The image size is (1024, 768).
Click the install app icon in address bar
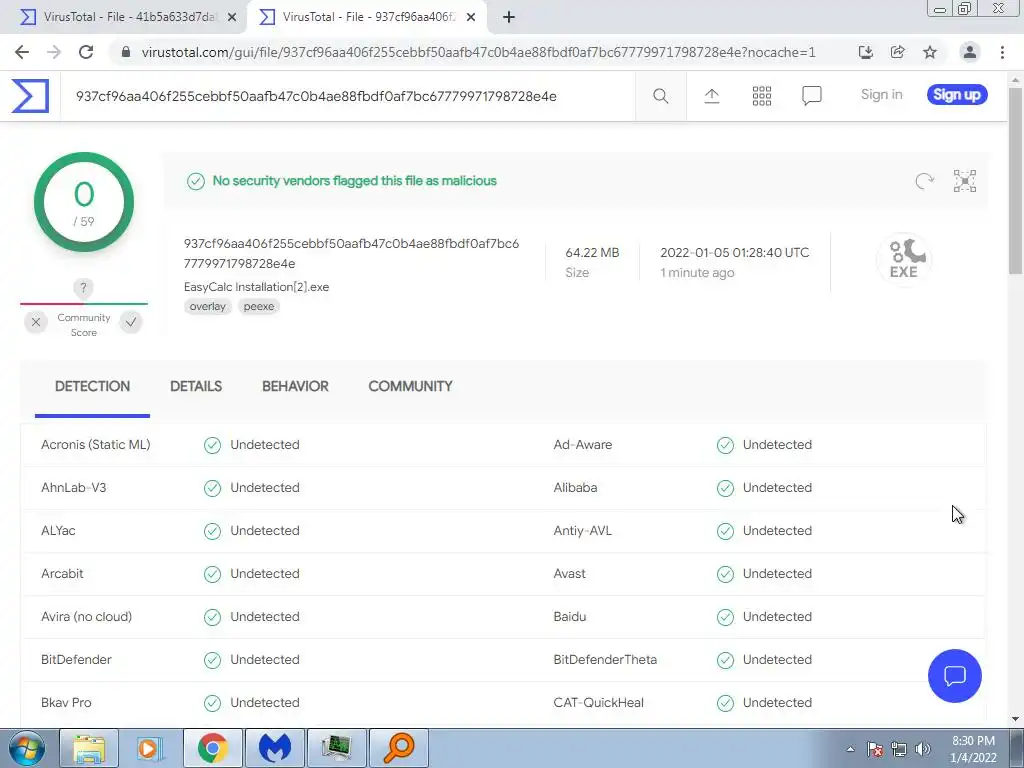(866, 52)
